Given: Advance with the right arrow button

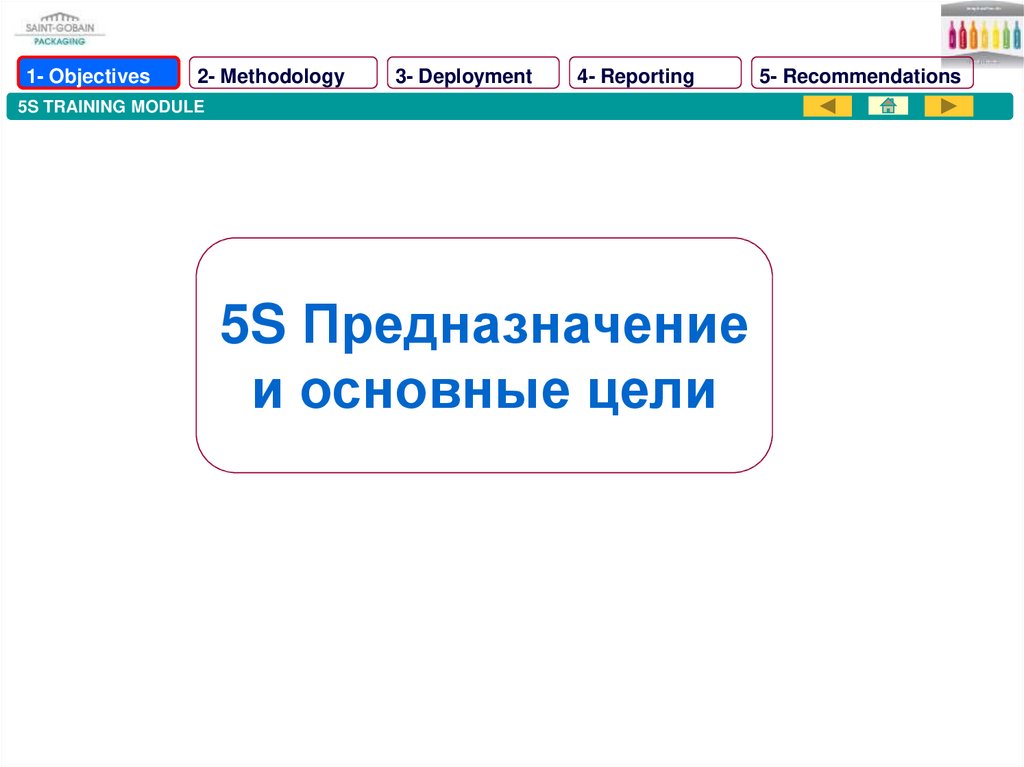Looking at the screenshot, I should coord(948,106).
